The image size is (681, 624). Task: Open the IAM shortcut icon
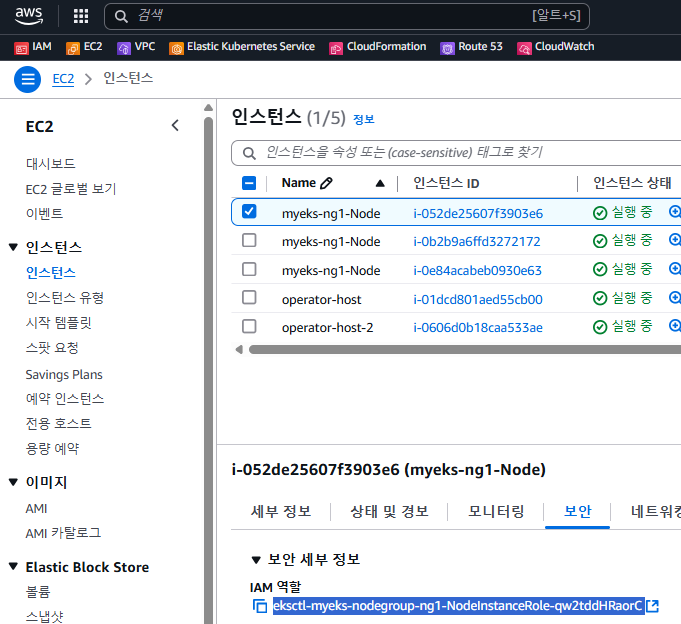[21, 48]
